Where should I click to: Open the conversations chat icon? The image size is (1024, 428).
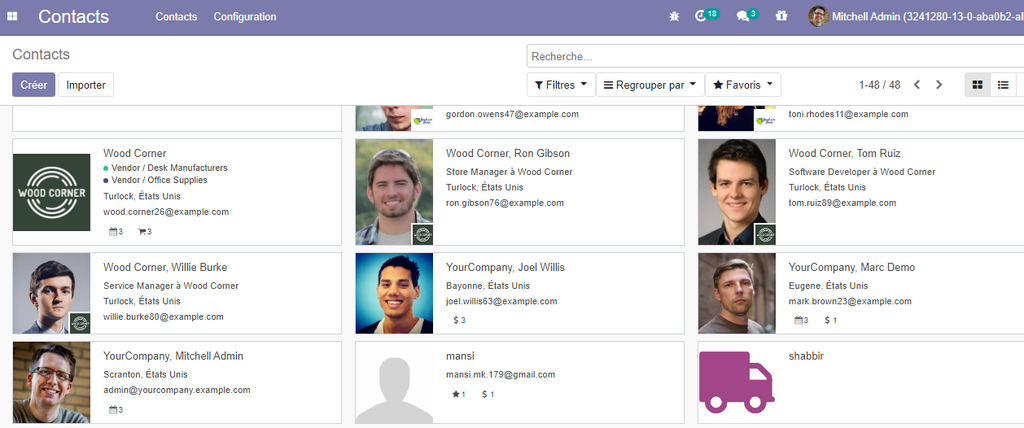coord(742,17)
